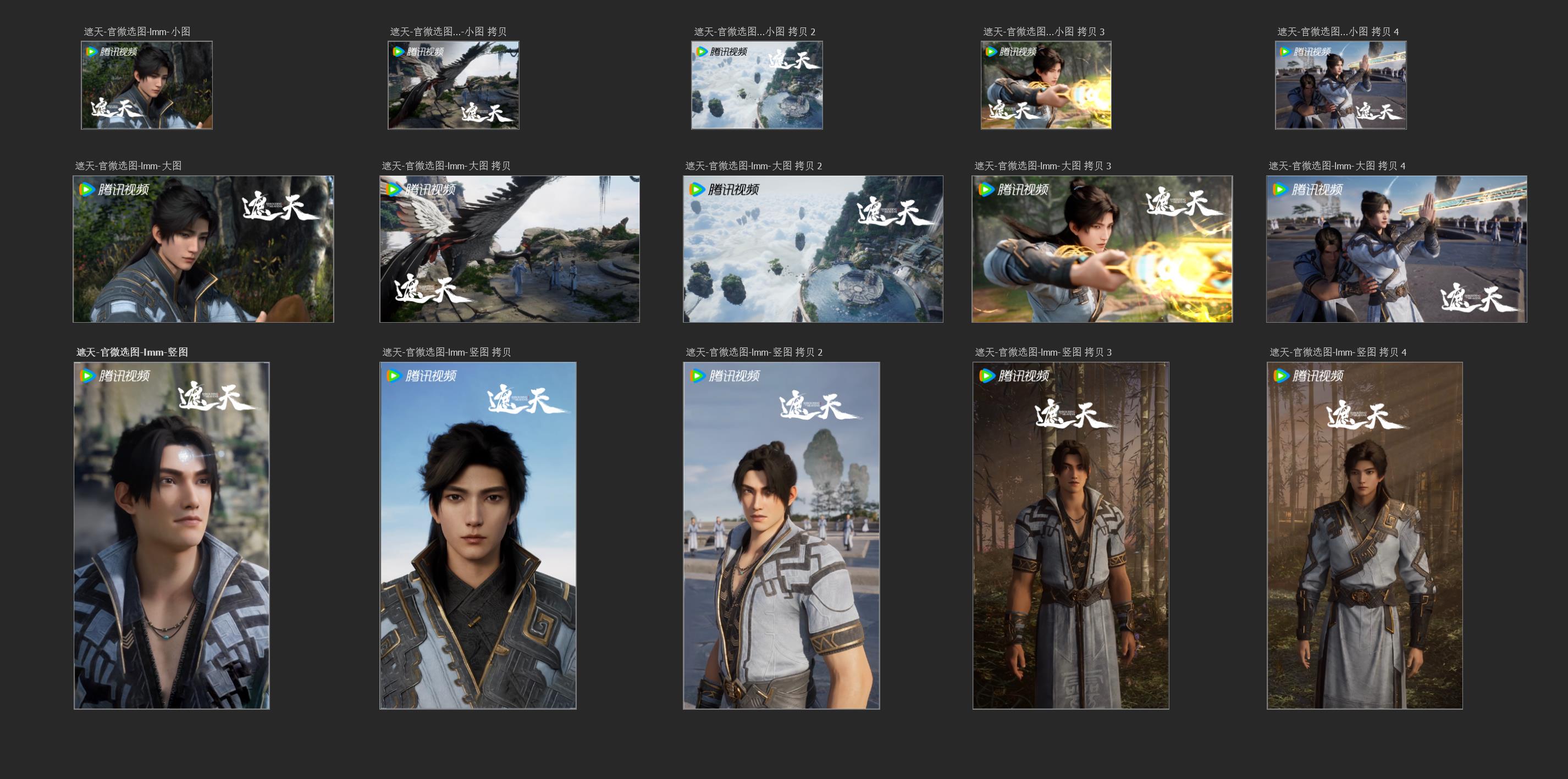
Task: Click the bold label 遮天-官微选图-lmm-竖图
Action: [132, 352]
